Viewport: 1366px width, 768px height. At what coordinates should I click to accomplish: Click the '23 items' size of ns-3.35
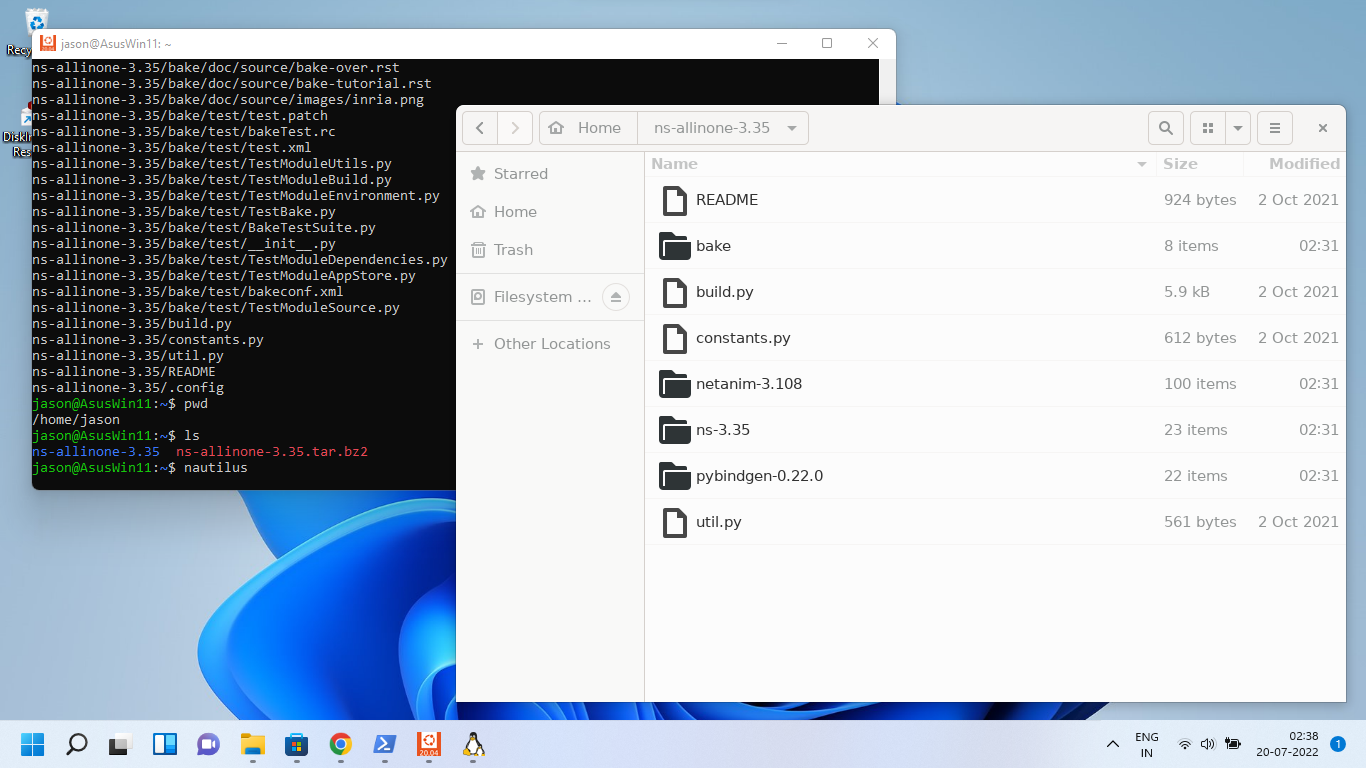(x=1195, y=430)
